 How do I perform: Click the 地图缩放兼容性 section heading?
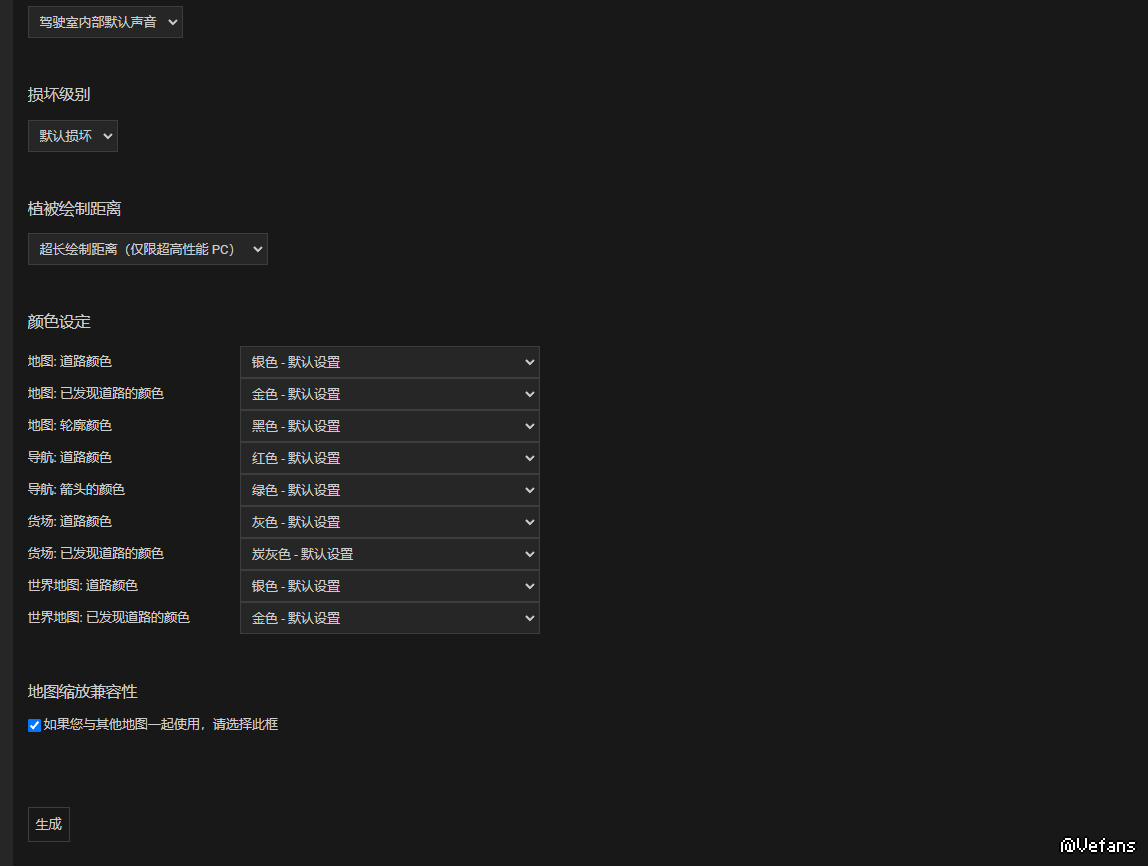point(82,692)
